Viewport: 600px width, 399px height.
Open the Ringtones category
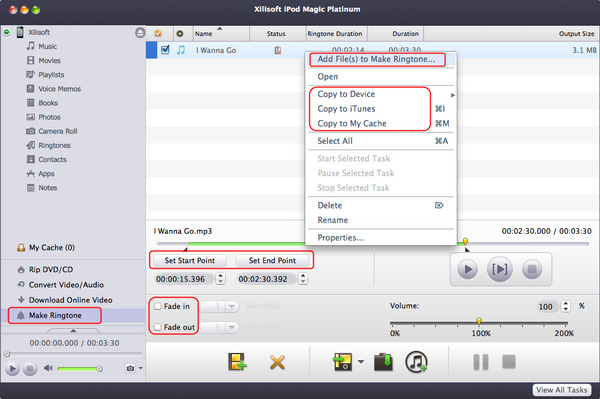(49, 145)
